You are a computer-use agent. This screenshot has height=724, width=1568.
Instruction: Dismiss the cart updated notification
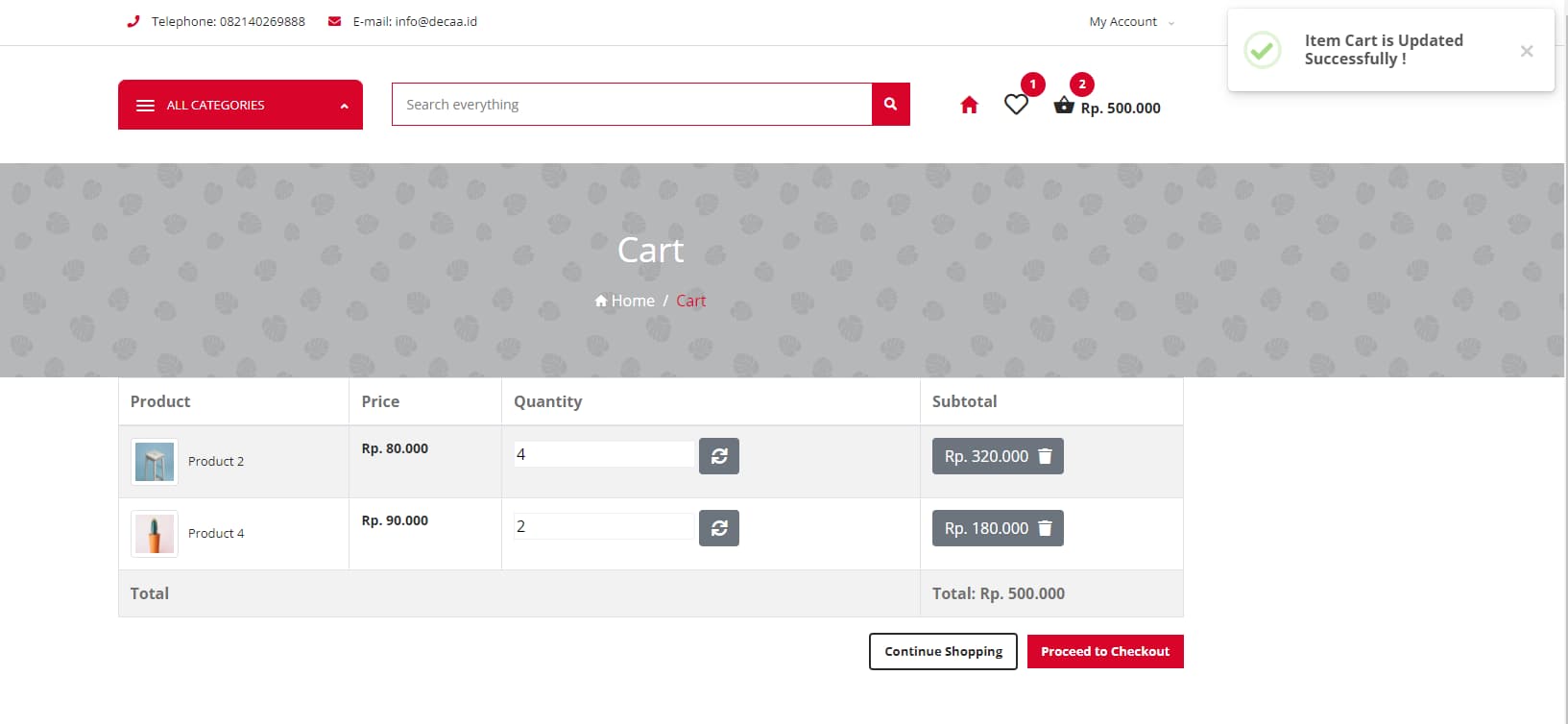click(1527, 51)
